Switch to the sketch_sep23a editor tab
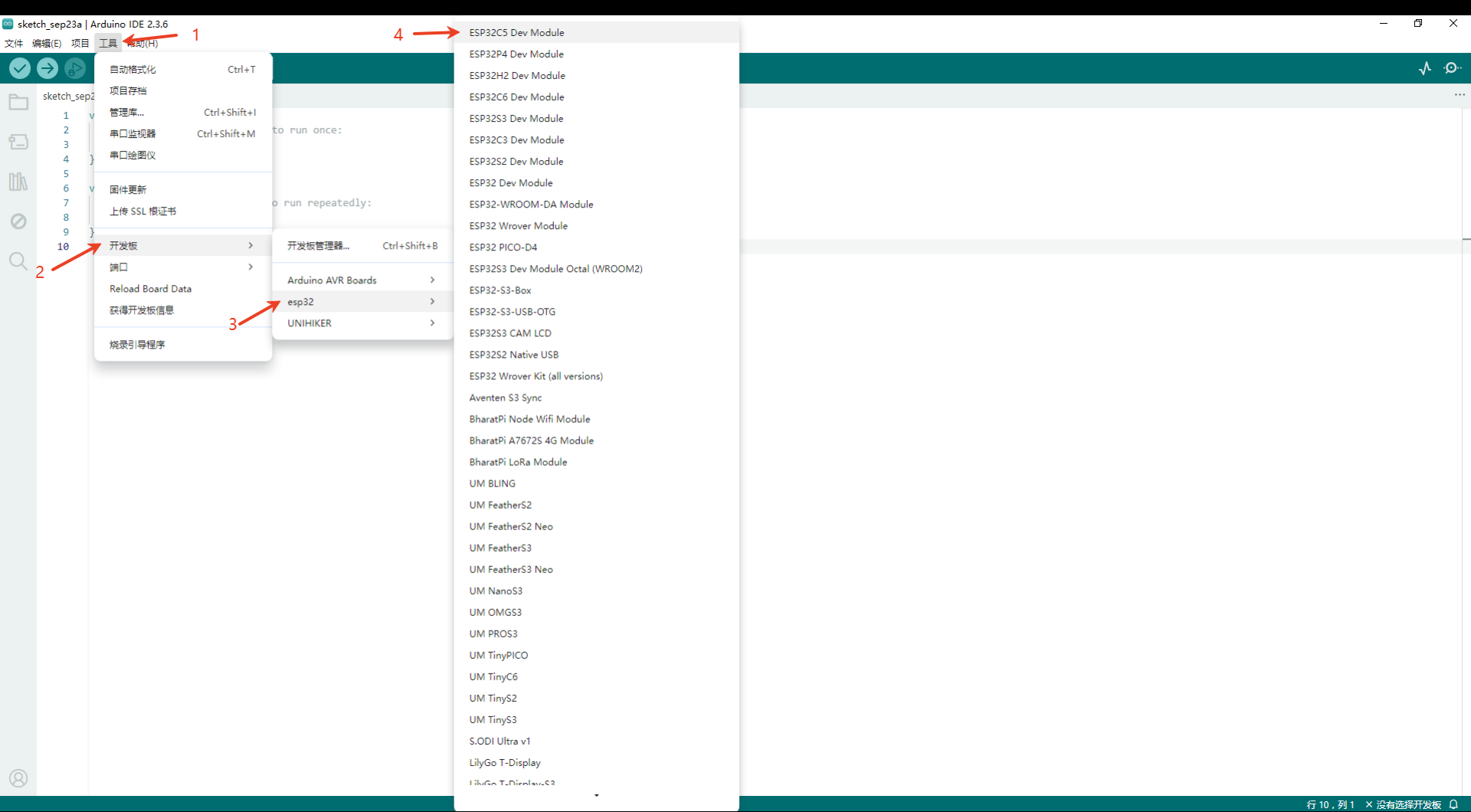Viewport: 1471px width, 812px height. (x=68, y=96)
